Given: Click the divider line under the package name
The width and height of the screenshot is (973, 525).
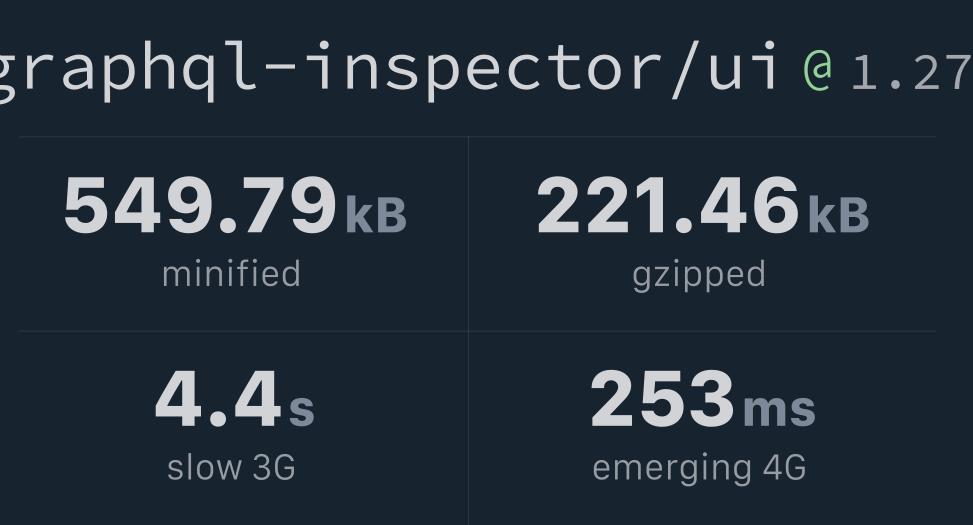Looking at the screenshot, I should click(x=477, y=137).
